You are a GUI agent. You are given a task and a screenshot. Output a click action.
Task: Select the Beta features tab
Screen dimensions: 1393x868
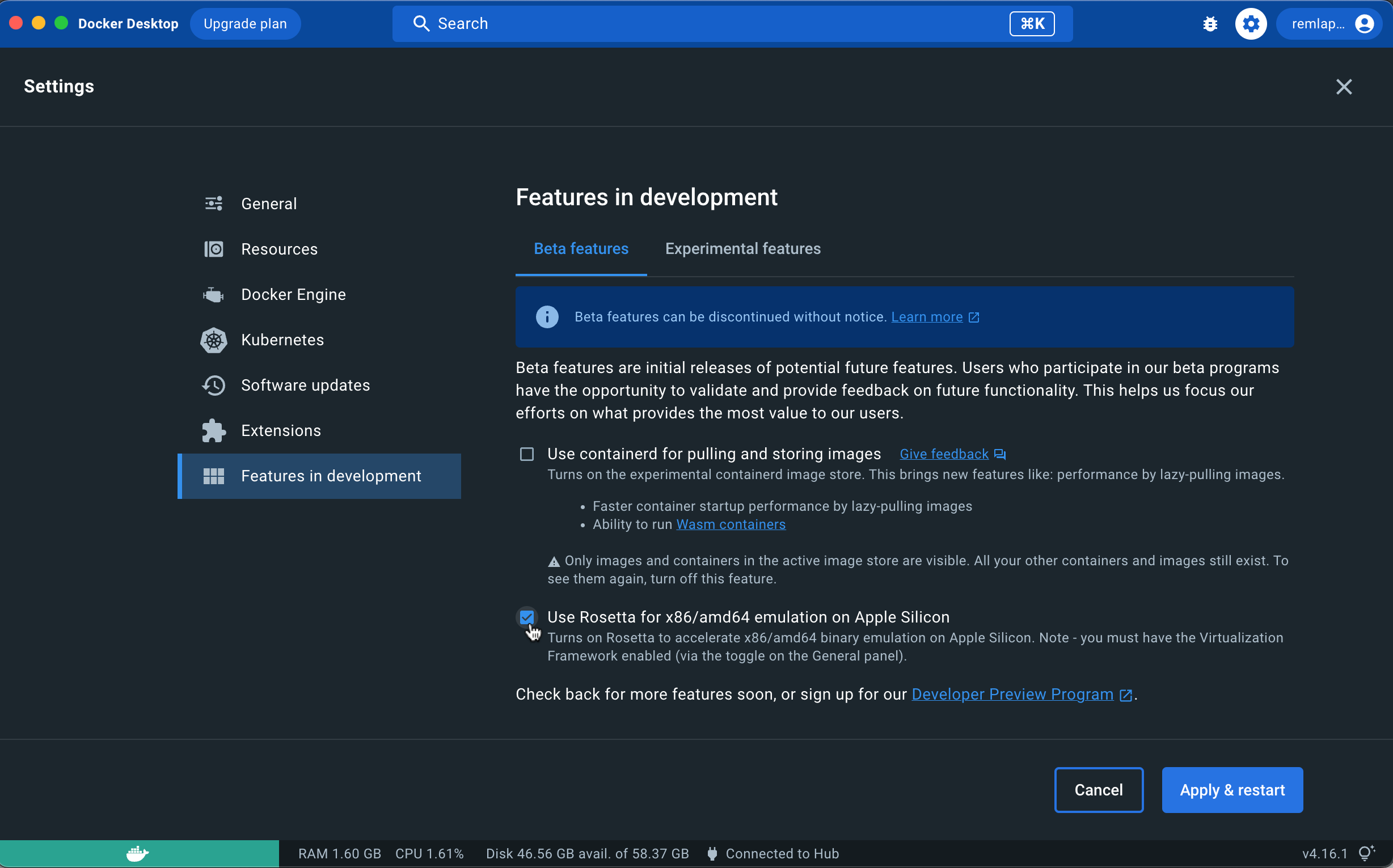tap(581, 248)
